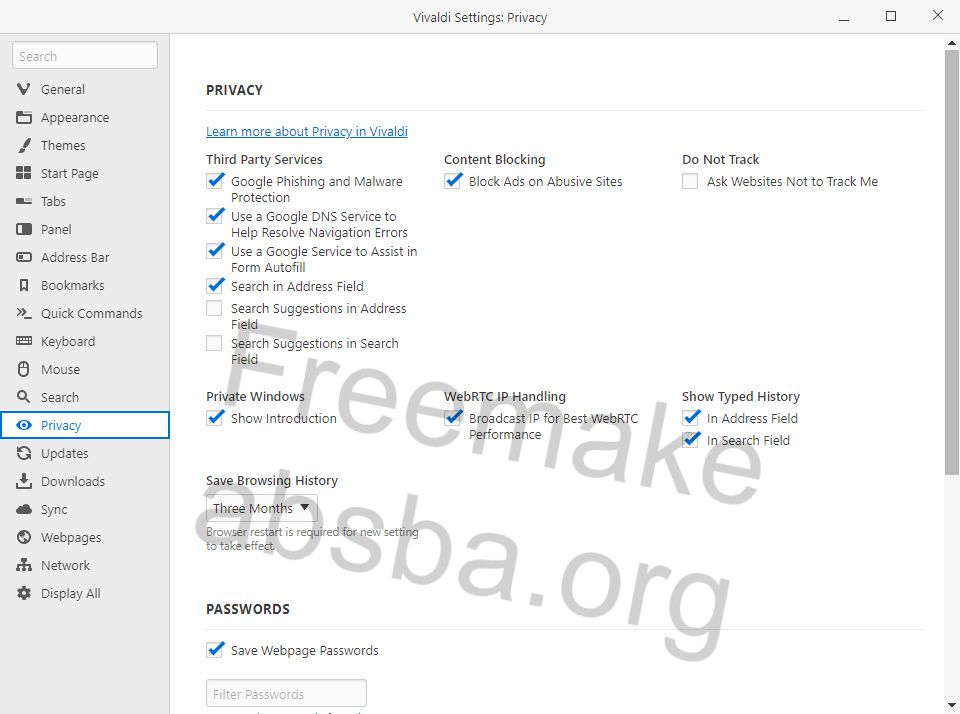Click the Search magnifier icon in sidebar
This screenshot has height=714, width=960.
[23, 397]
